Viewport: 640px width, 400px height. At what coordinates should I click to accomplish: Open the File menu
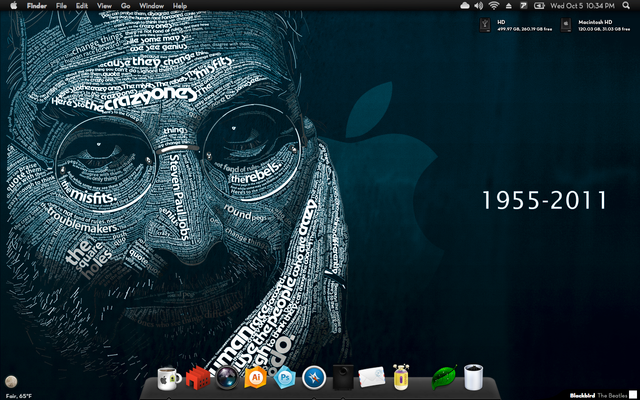click(62, 6)
